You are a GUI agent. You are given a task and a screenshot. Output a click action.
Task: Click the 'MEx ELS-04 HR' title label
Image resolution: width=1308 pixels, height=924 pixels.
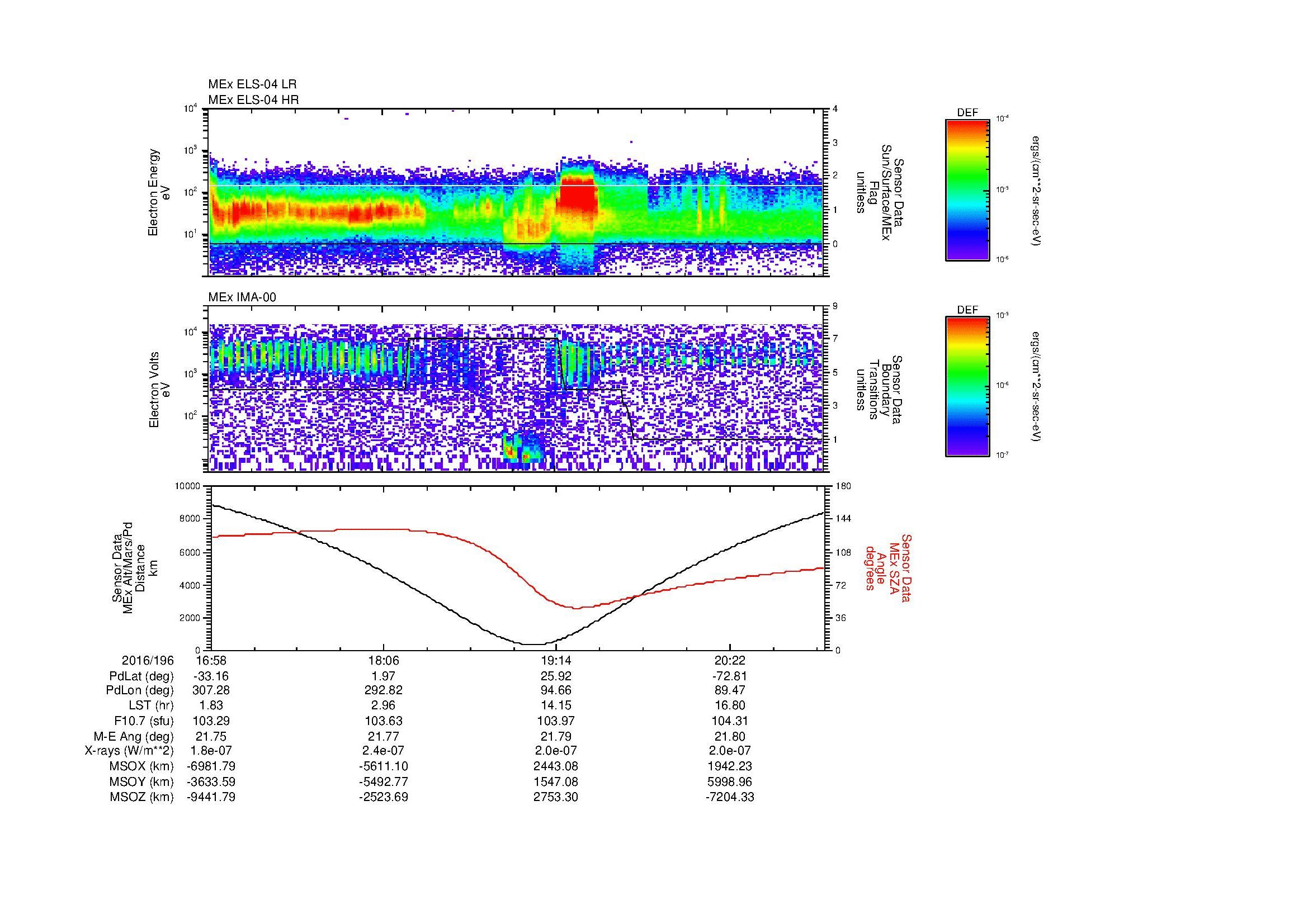coord(253,100)
